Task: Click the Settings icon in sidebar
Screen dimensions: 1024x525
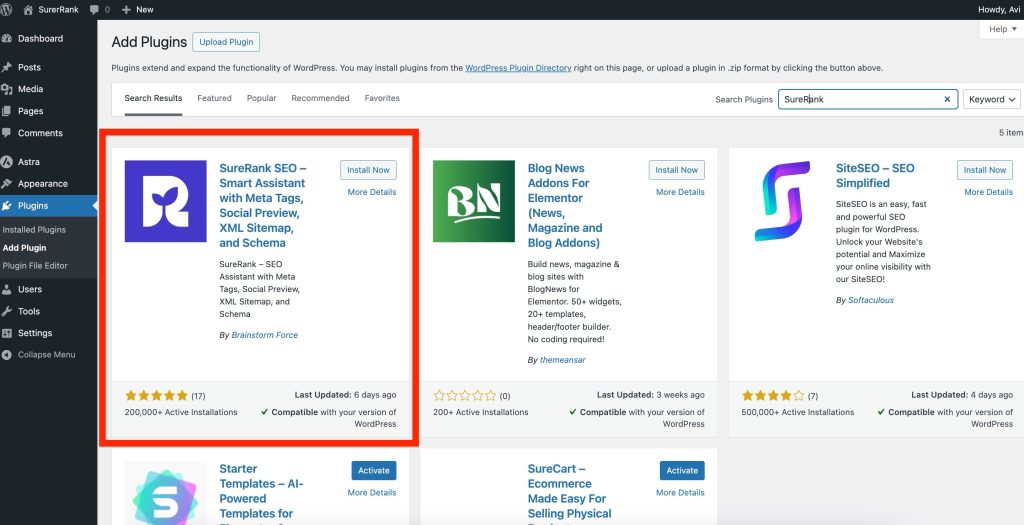Action: 7,333
